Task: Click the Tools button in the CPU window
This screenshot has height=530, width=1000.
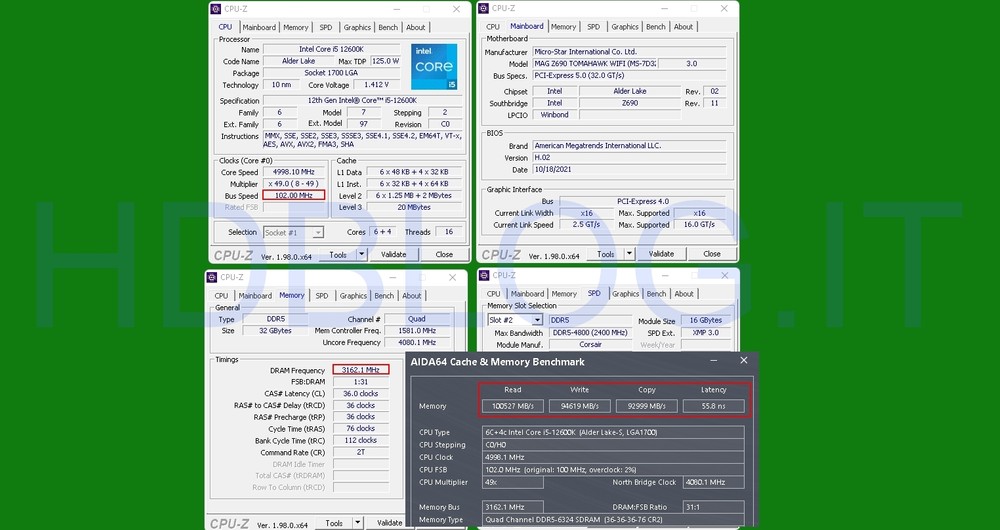Action: (x=337, y=254)
